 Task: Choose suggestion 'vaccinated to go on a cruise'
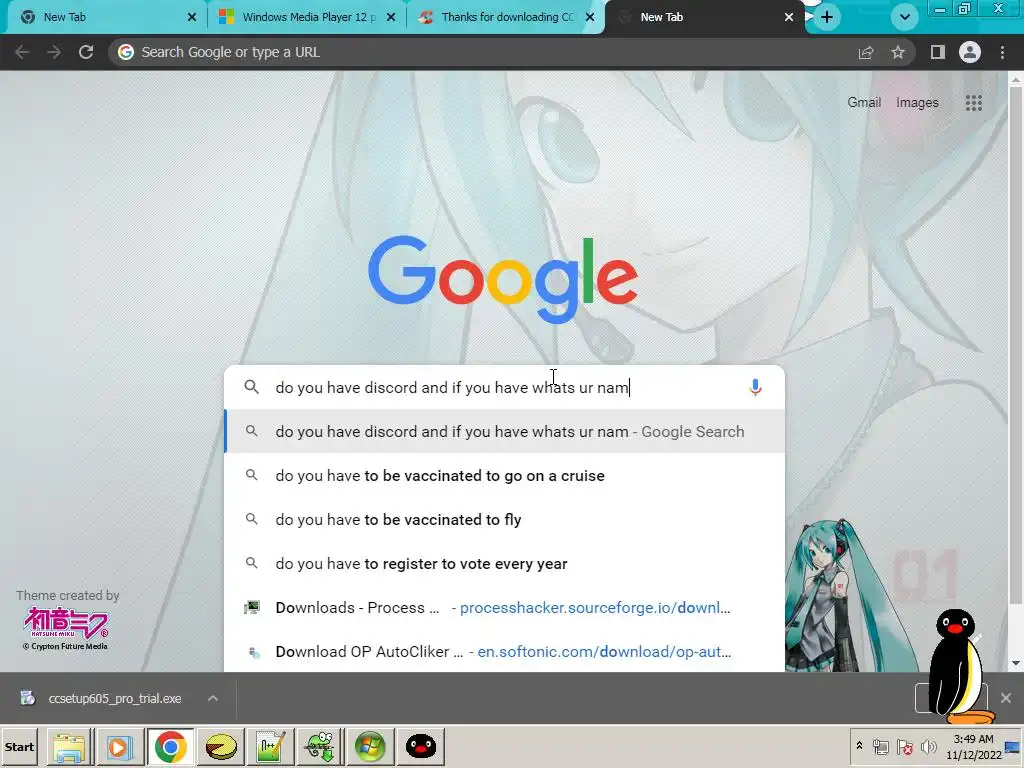(x=504, y=475)
